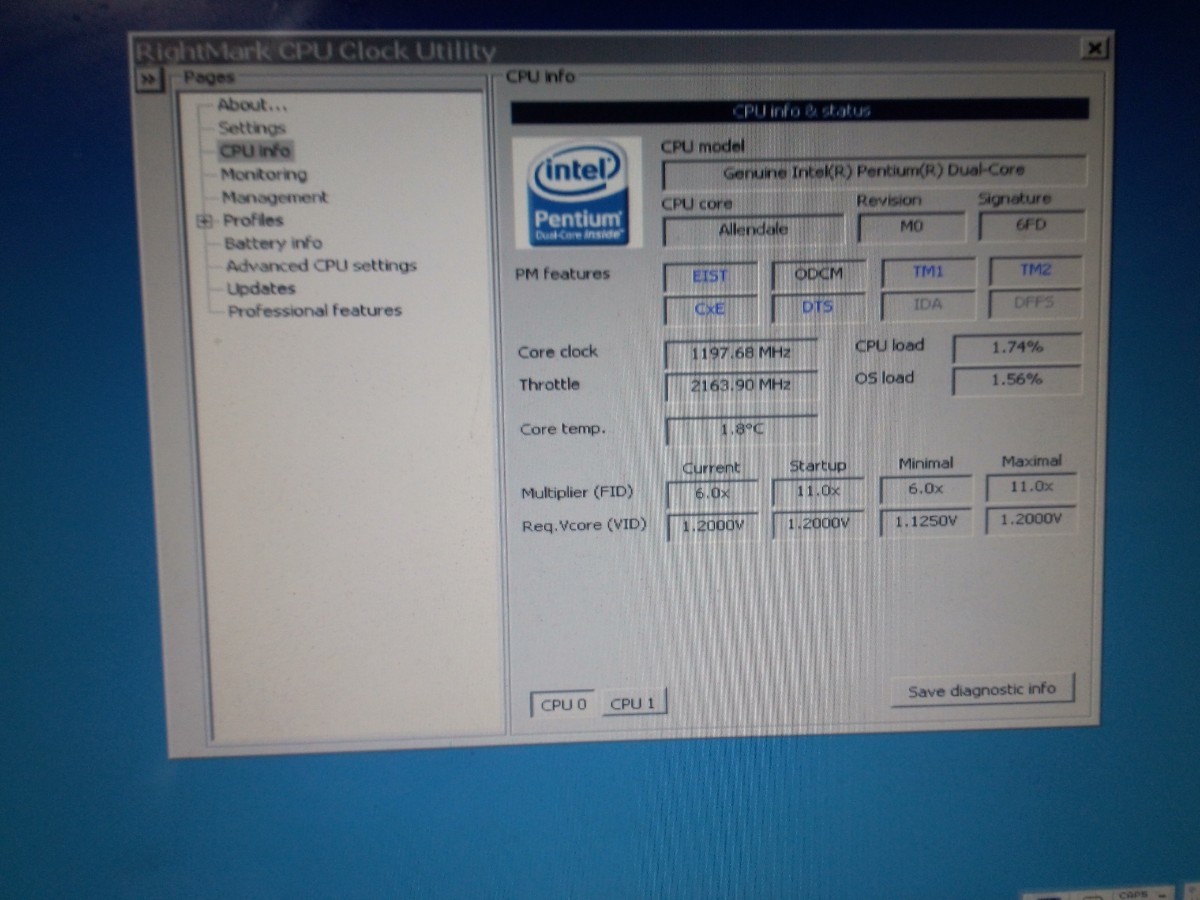
Task: Click the TM2 feature indicator
Action: pyautogui.click(x=1035, y=270)
